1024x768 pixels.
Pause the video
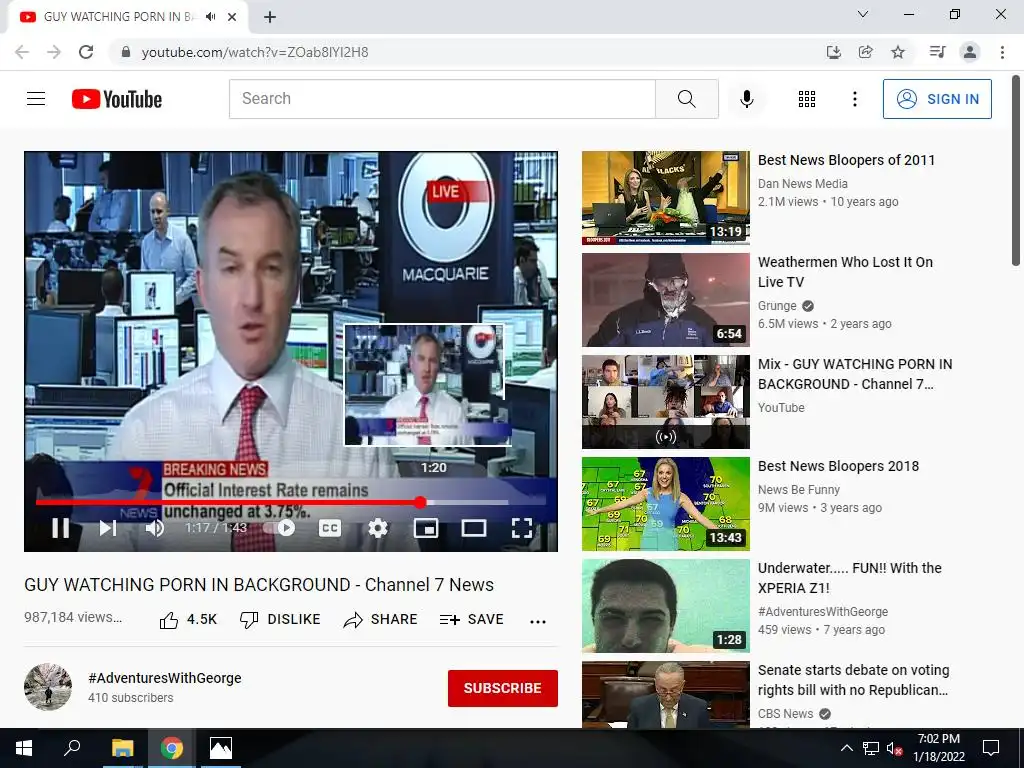61,528
